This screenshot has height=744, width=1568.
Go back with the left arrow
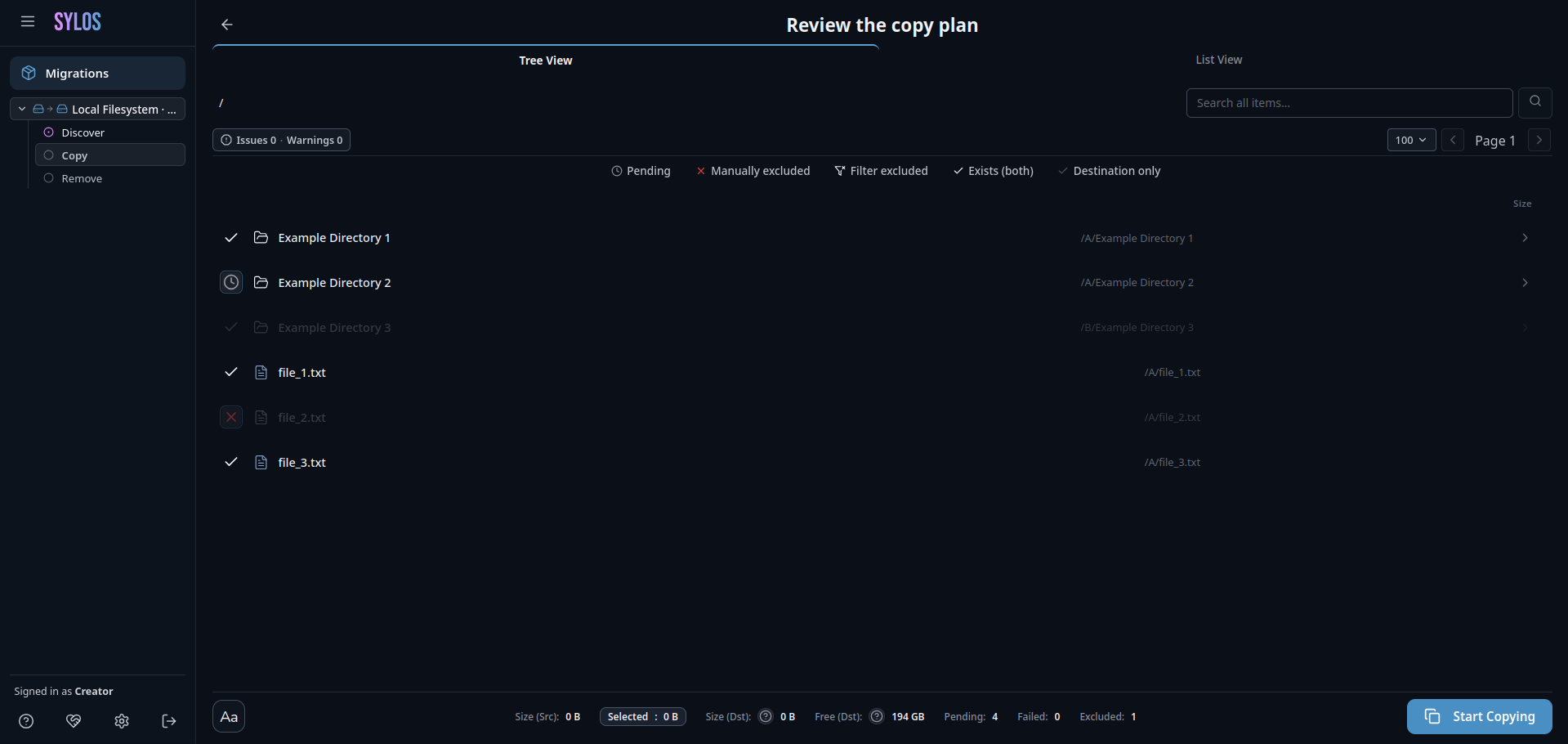227,25
